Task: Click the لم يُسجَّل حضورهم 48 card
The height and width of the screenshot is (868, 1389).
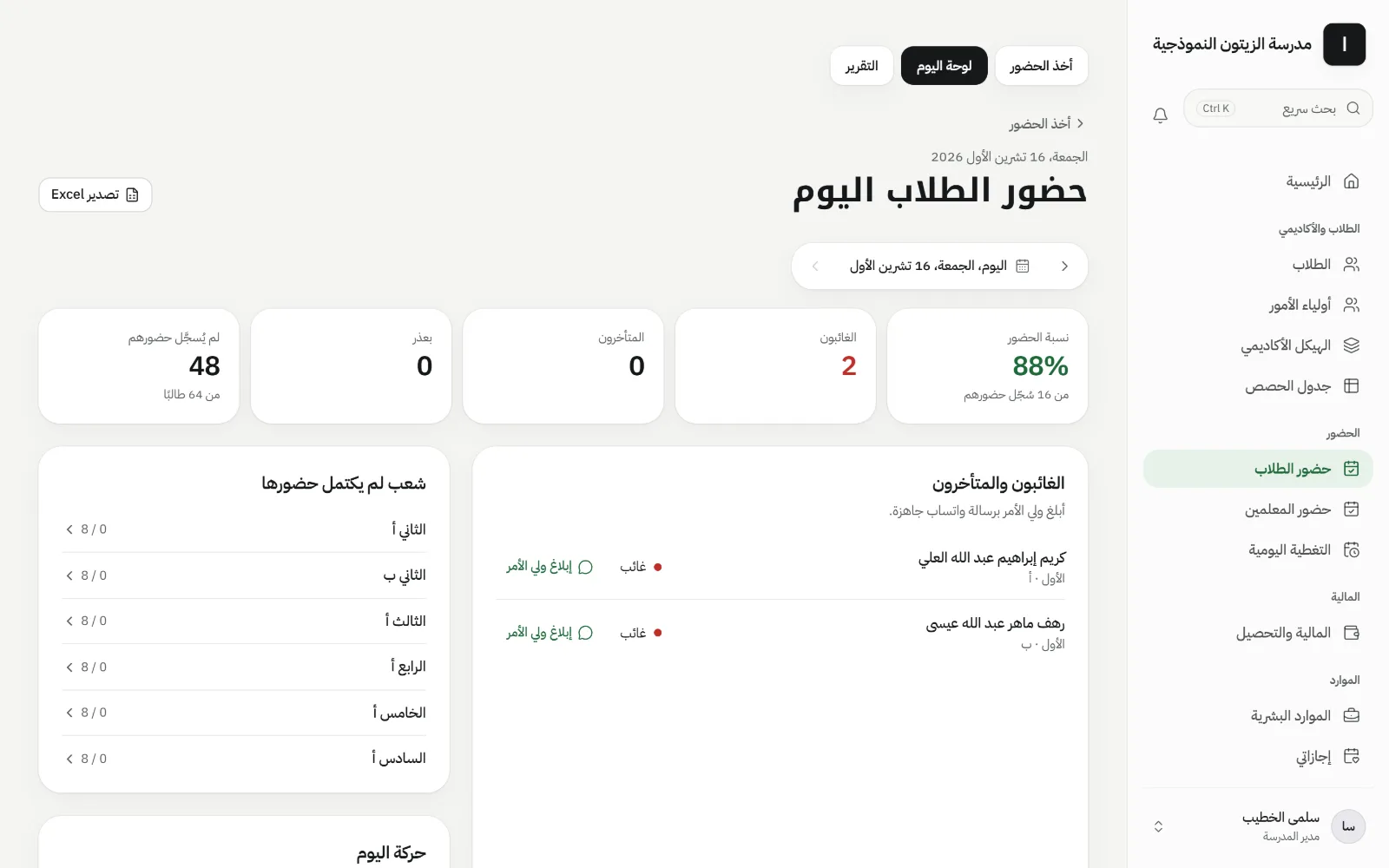Action: click(x=139, y=366)
